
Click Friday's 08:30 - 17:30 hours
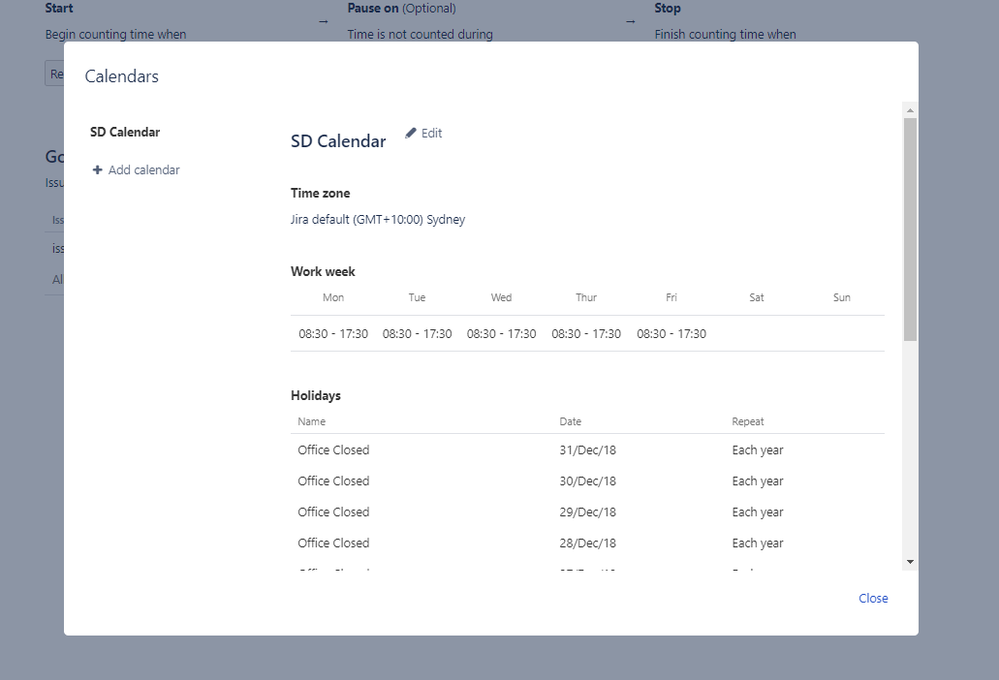671,334
